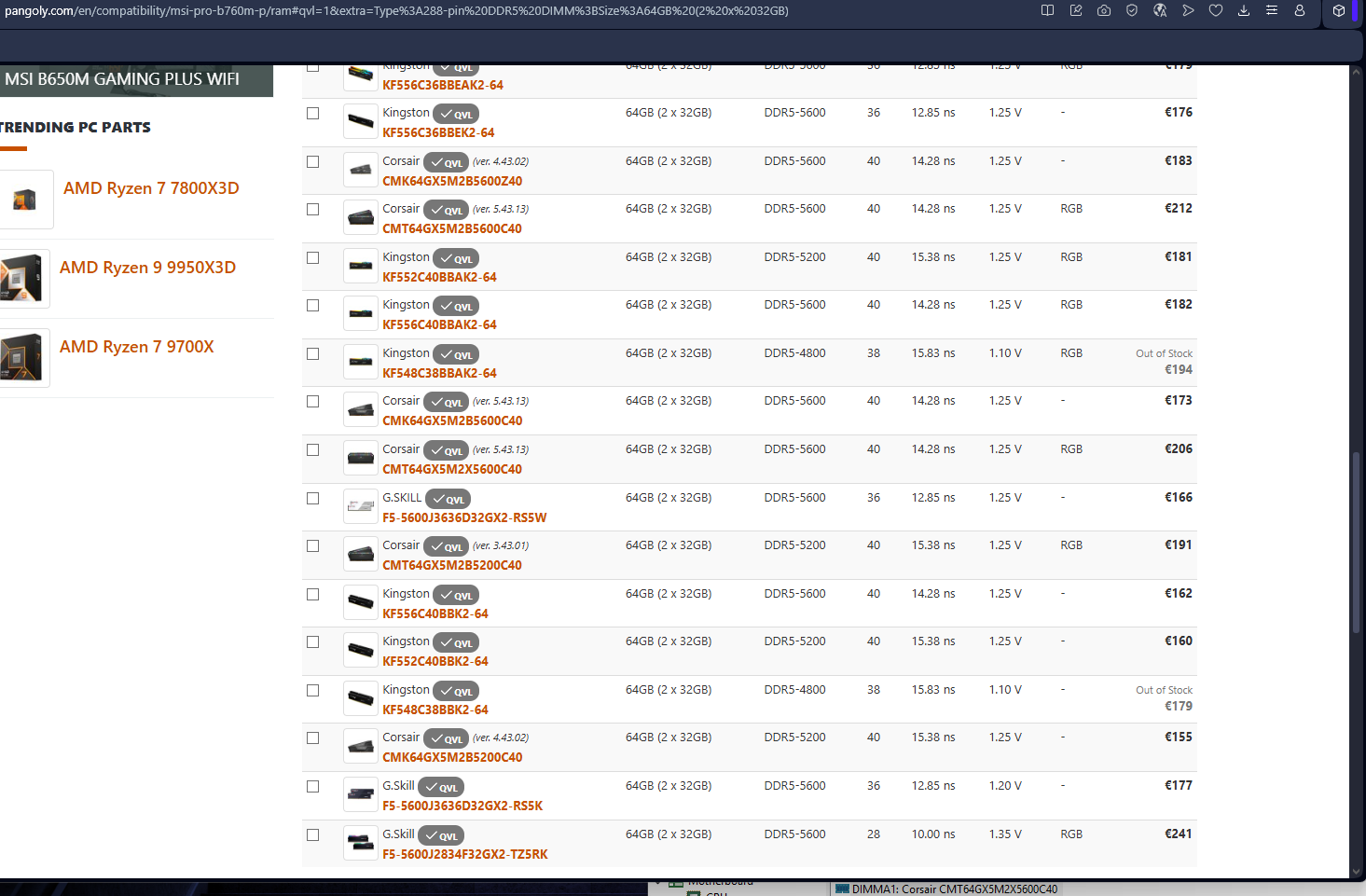
Task: Click the Ryzen 7 9700X box thumbnail
Action: [x=23, y=357]
